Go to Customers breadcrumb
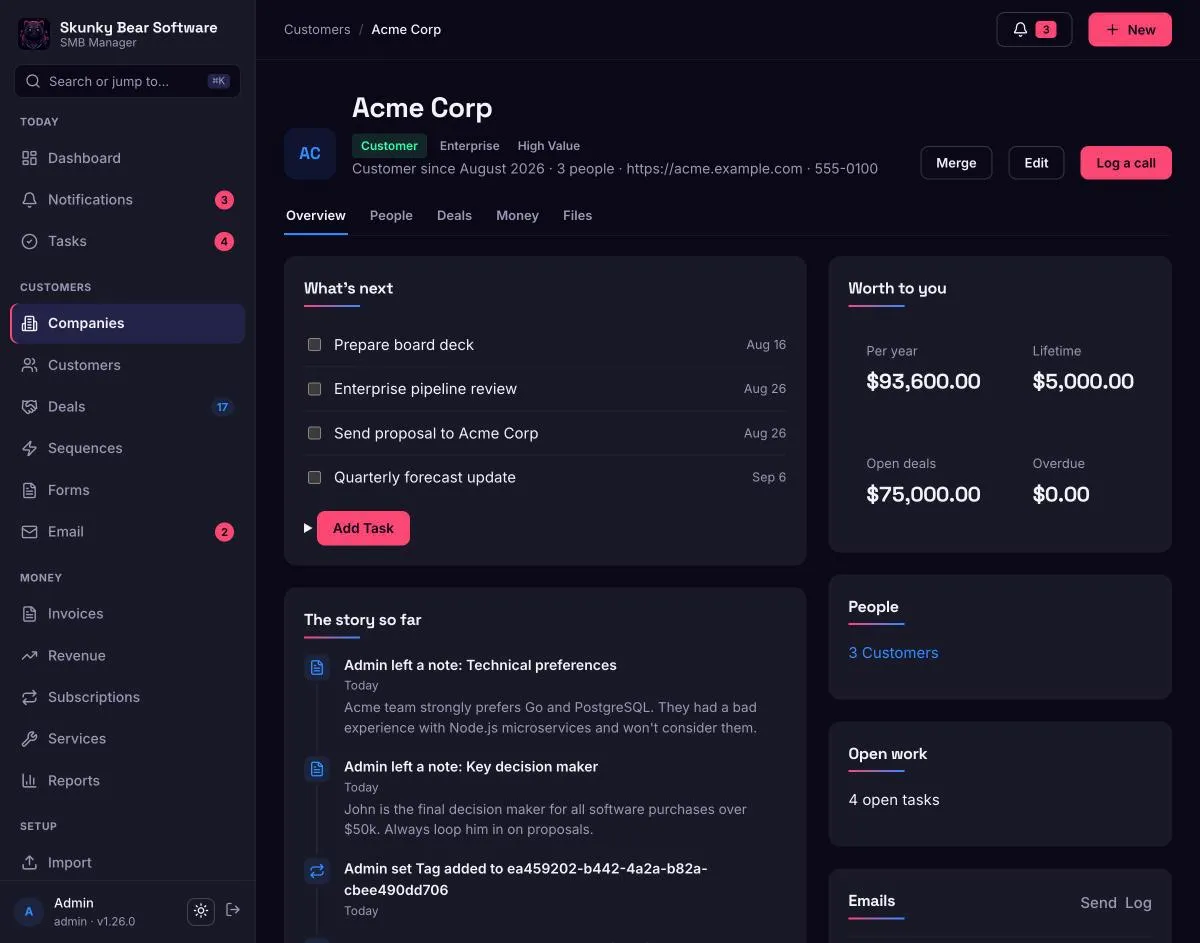Viewport: 1200px width, 943px height. coord(317,30)
